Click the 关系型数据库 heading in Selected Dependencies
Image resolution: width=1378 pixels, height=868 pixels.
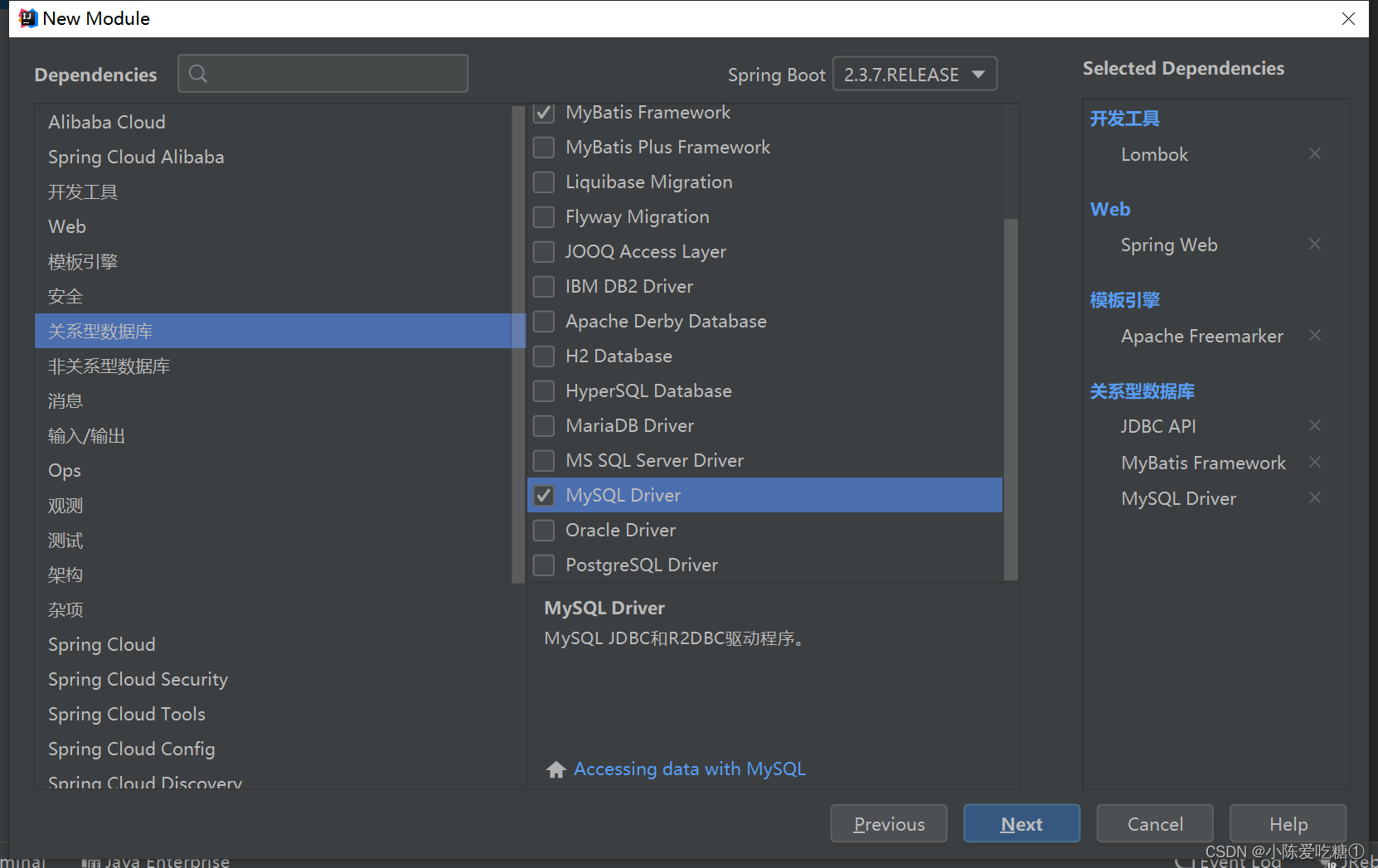click(1142, 391)
